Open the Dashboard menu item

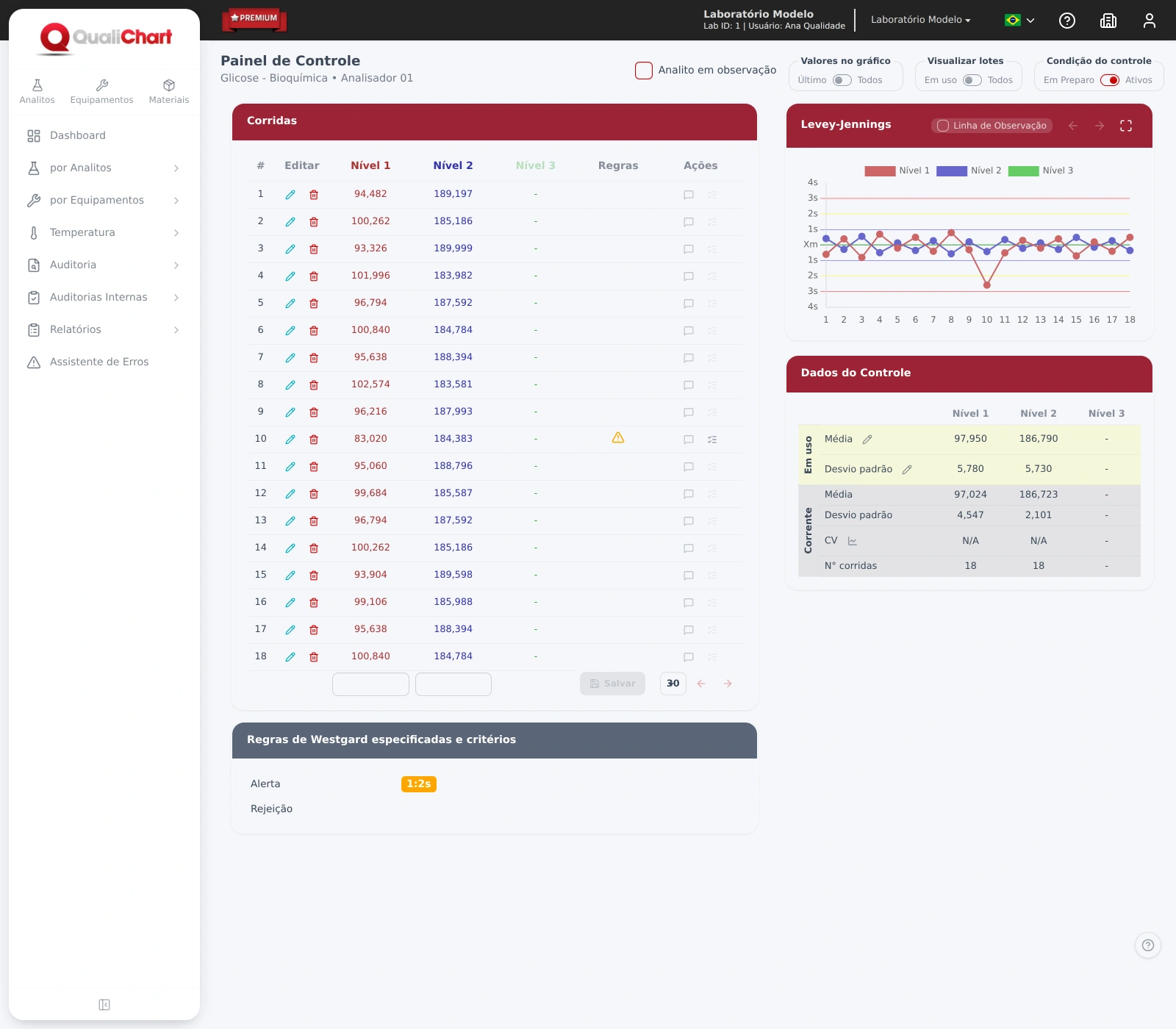(x=104, y=136)
